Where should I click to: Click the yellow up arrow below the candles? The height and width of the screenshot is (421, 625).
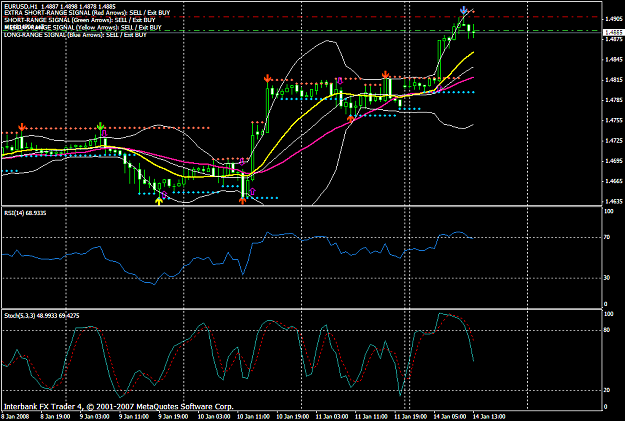(x=159, y=201)
